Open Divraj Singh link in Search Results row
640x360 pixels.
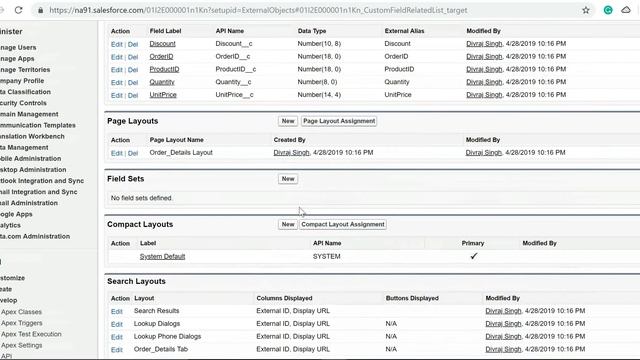[x=503, y=311]
